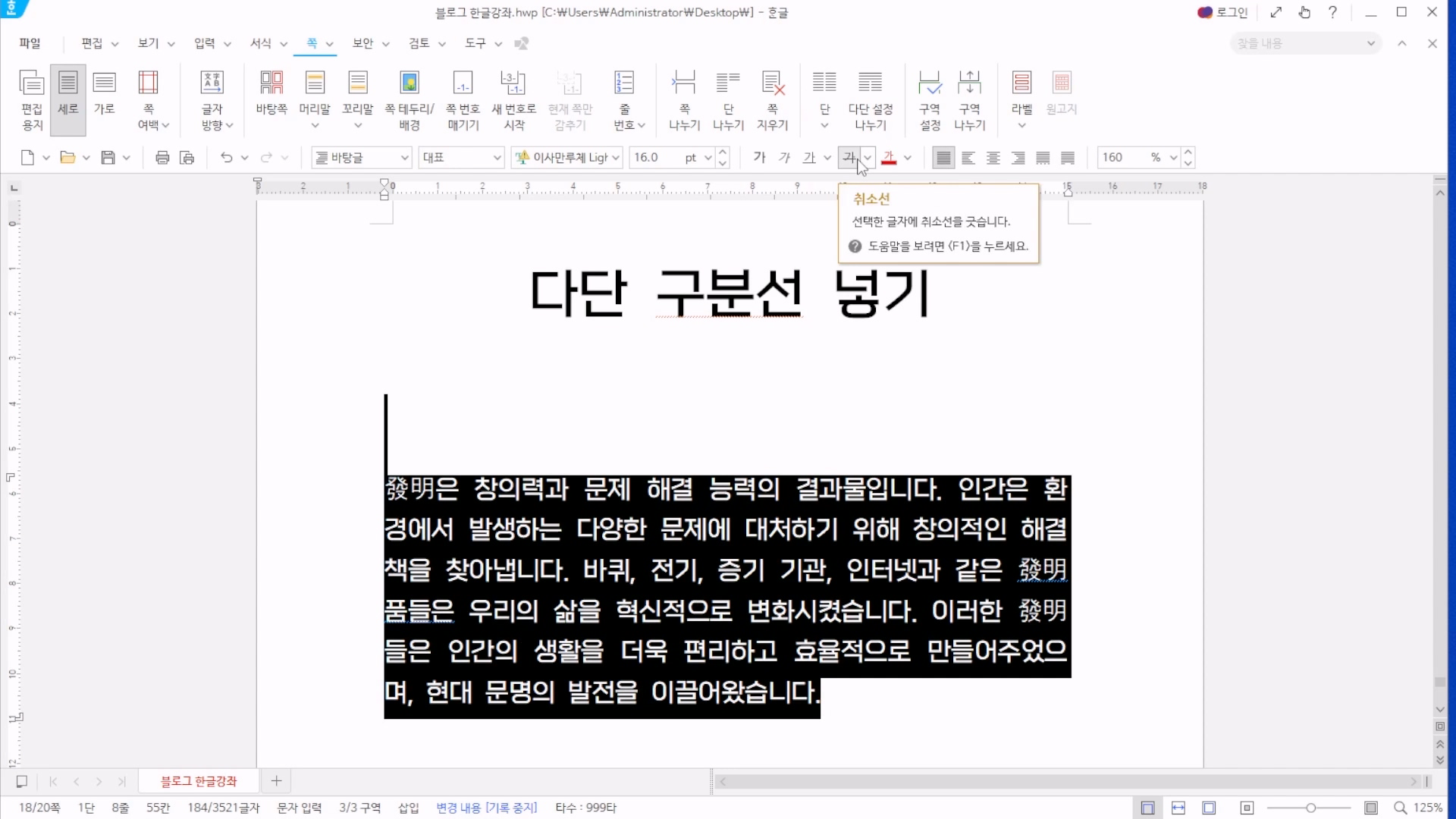
Task: Expand the line spacing 160% dropdown
Action: (x=1173, y=158)
